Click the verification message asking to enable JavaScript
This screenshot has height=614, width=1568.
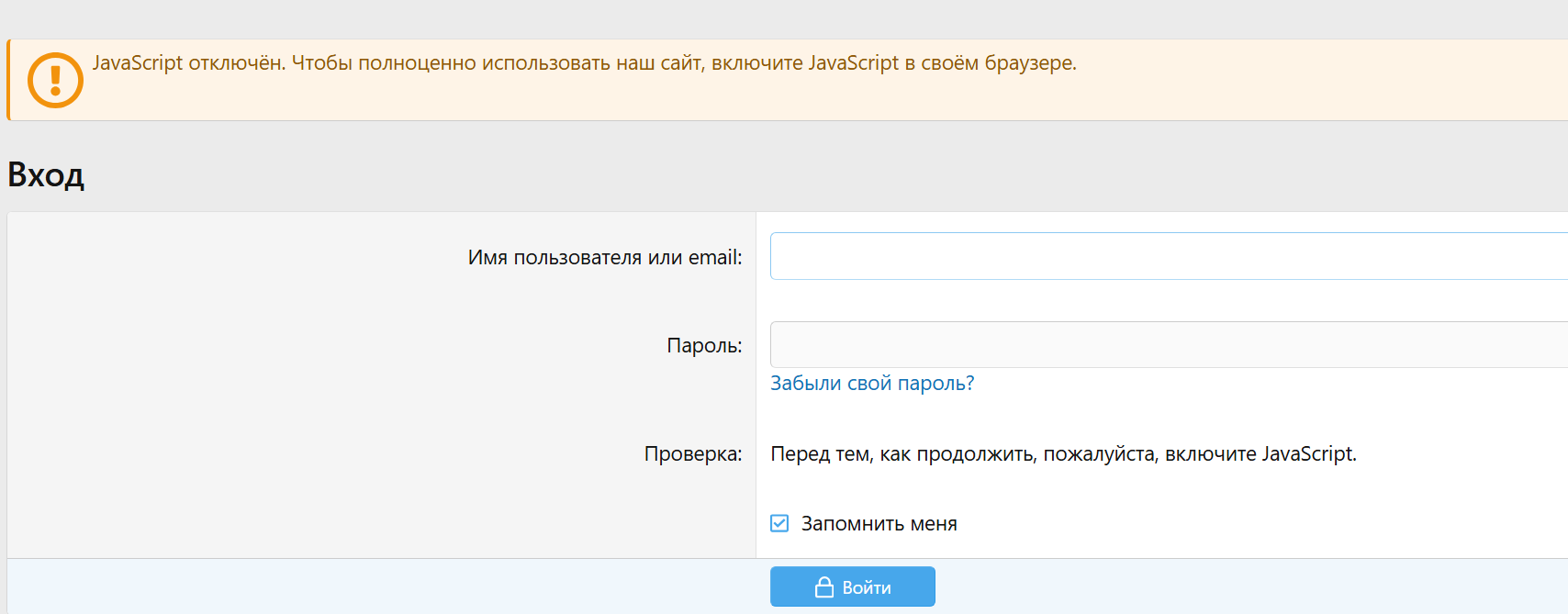[1063, 454]
